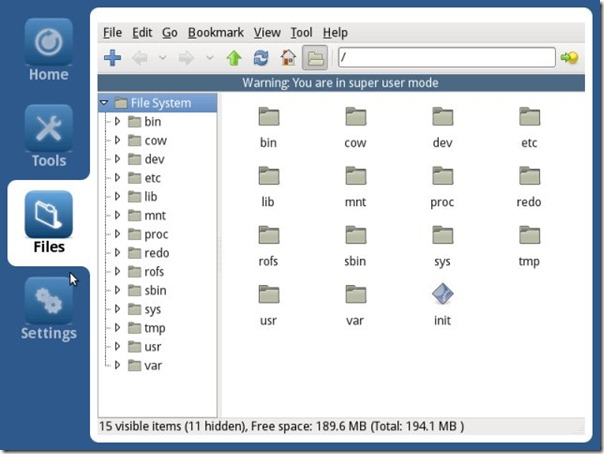The width and height of the screenshot is (604, 454).
Task: Open the Bookmark menu
Action: pyautogui.click(x=216, y=33)
